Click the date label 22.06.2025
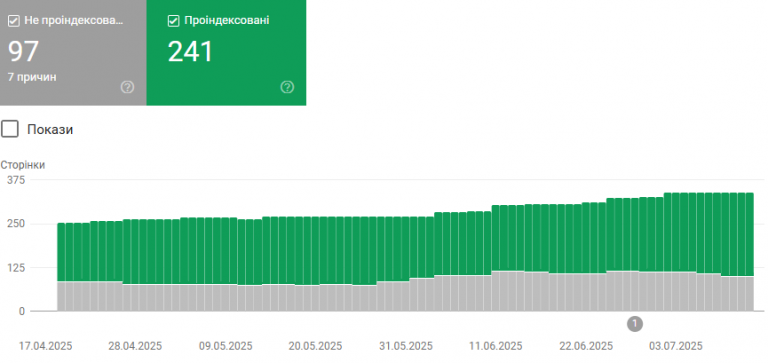This screenshot has width=768, height=363. coord(586,346)
